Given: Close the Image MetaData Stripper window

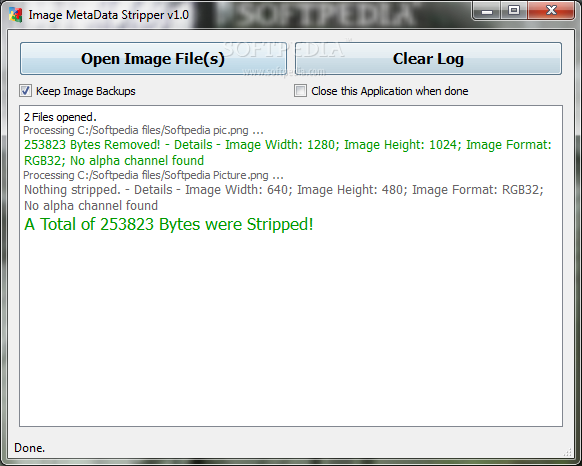Looking at the screenshot, I should tap(551, 11).
